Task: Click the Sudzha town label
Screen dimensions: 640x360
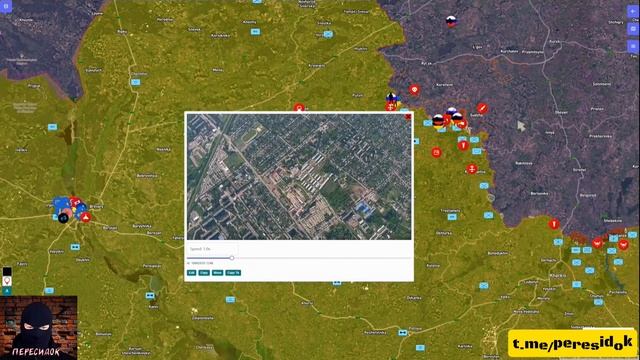Action: click(x=476, y=116)
